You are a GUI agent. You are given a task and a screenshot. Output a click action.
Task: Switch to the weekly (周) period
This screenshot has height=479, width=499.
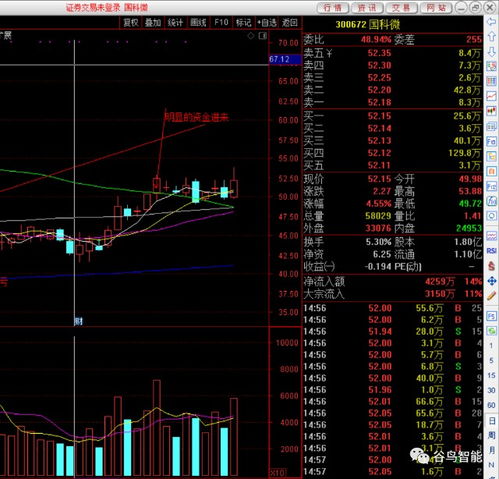tap(492, 435)
